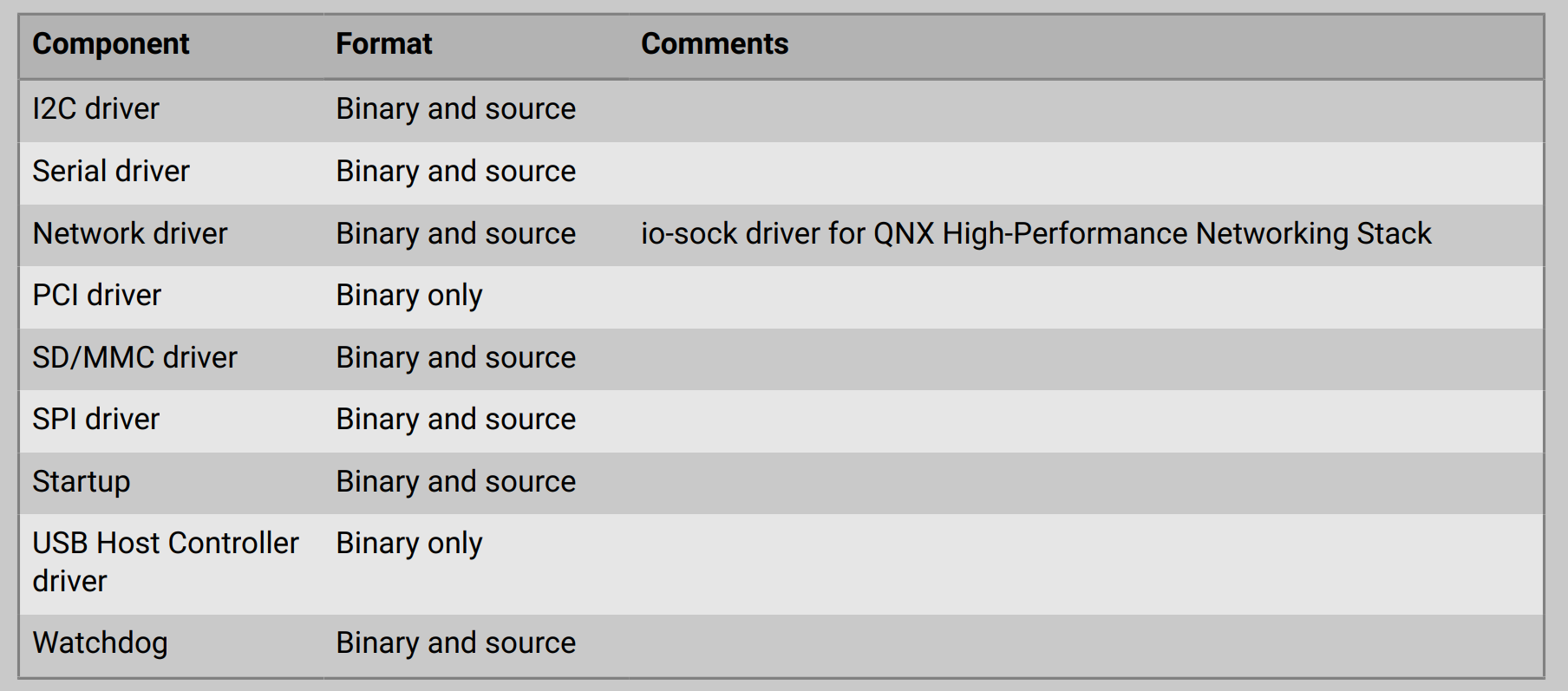Click Binary only in the PCI driver row
The image size is (1568, 691).
409,296
